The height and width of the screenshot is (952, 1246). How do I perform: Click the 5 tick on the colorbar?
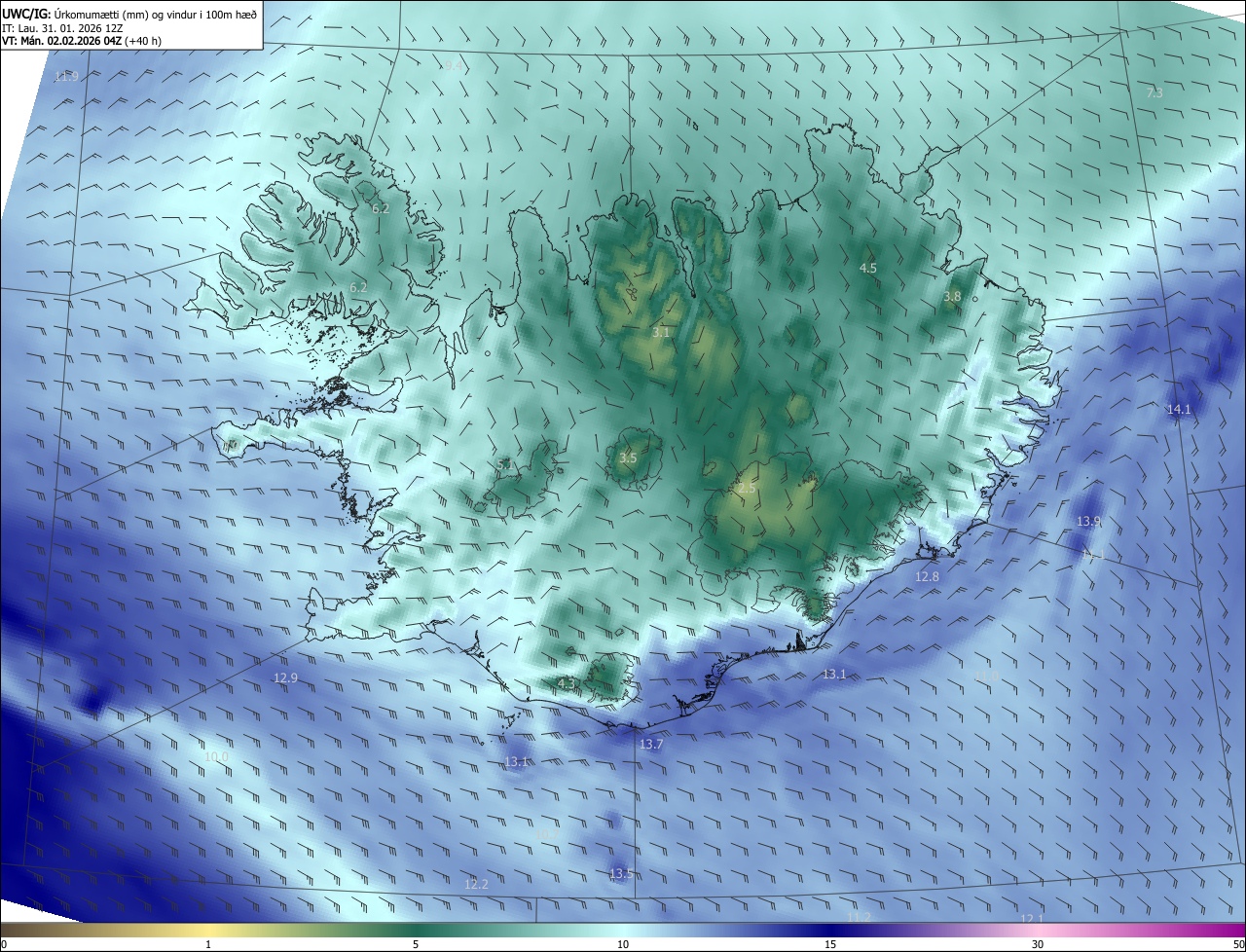416,944
